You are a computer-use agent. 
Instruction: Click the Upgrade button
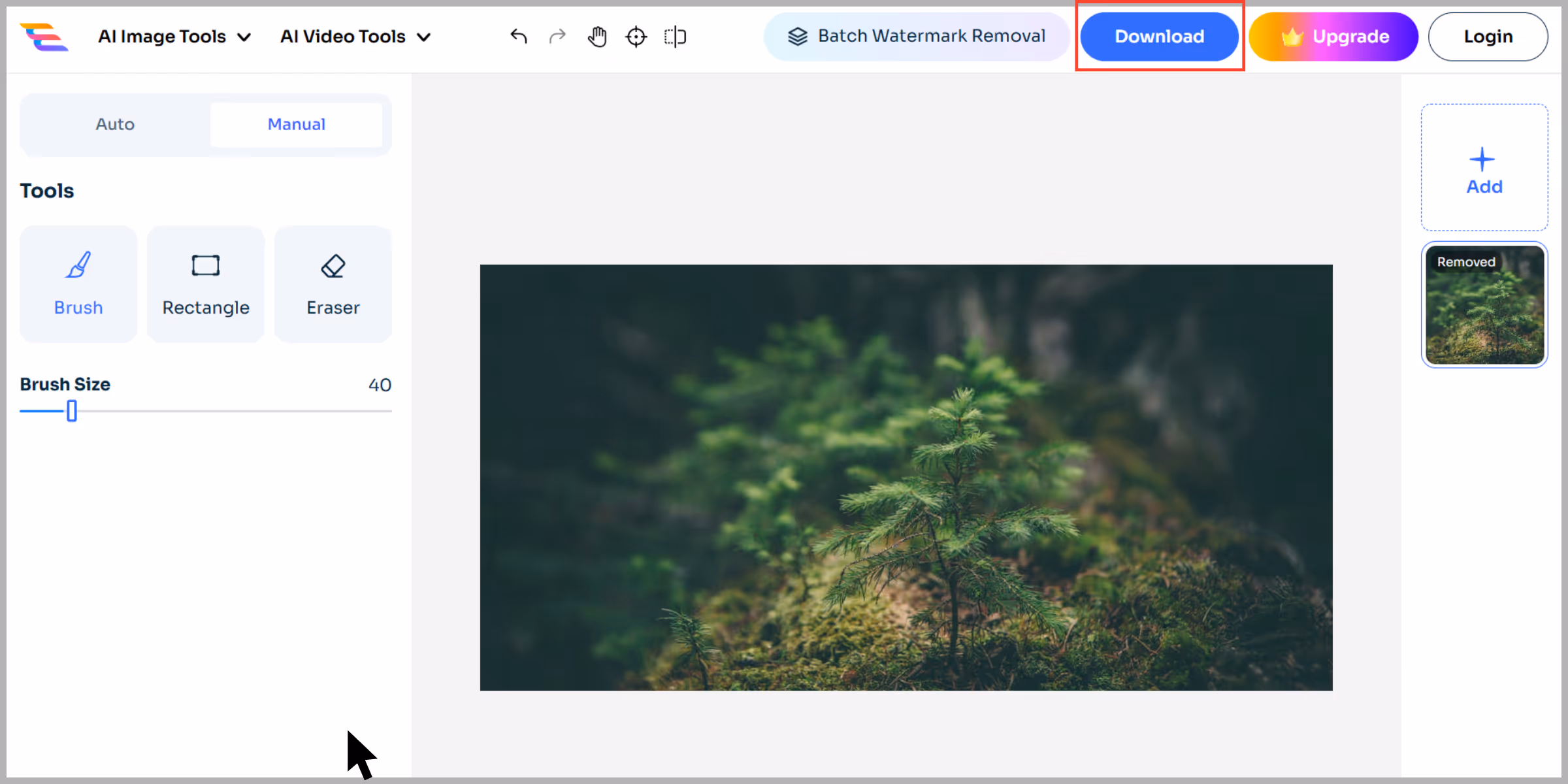1333,37
